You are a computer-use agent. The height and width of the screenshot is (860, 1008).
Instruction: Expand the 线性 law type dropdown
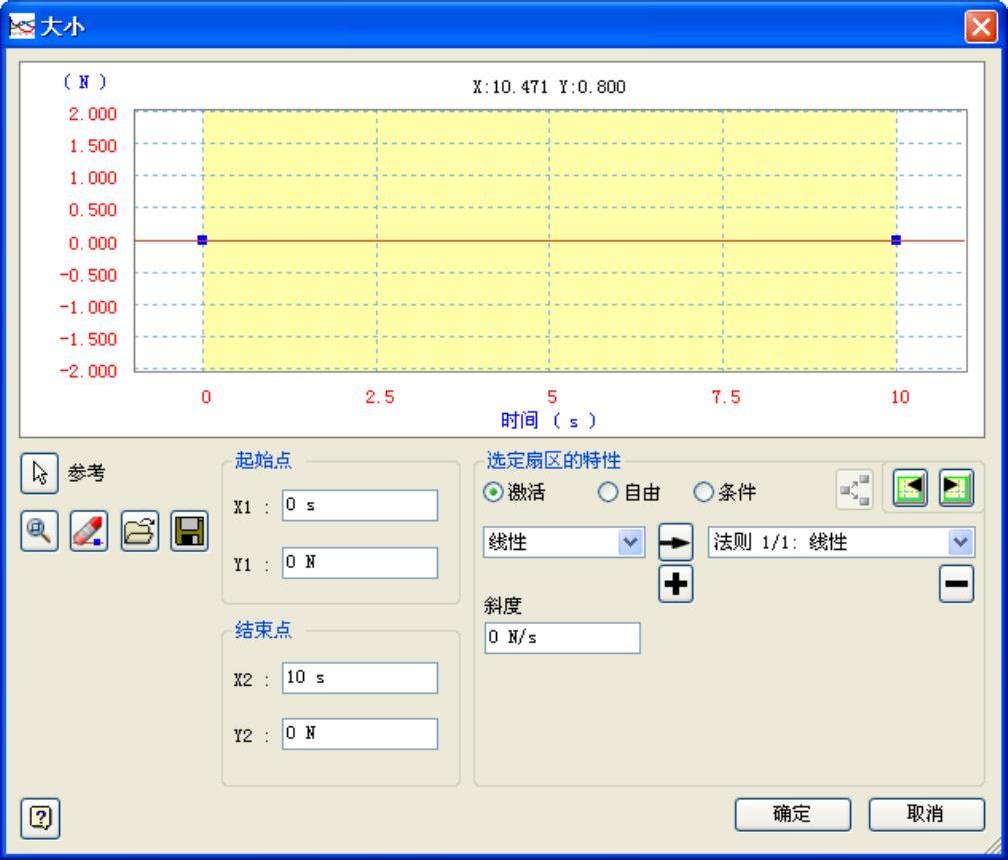(x=630, y=543)
